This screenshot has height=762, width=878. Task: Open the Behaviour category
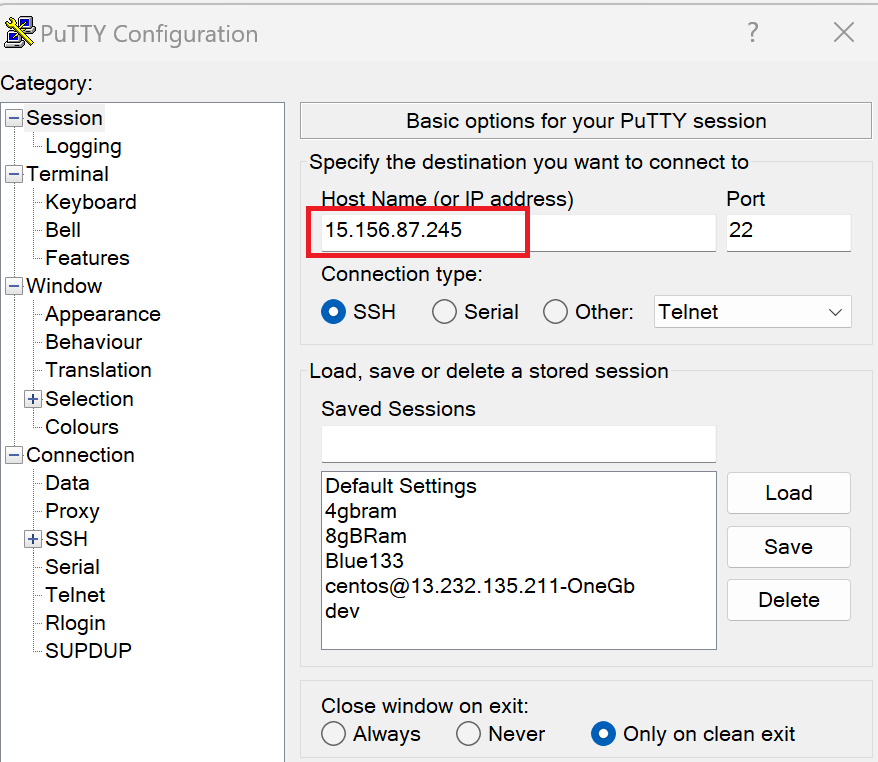(x=94, y=342)
